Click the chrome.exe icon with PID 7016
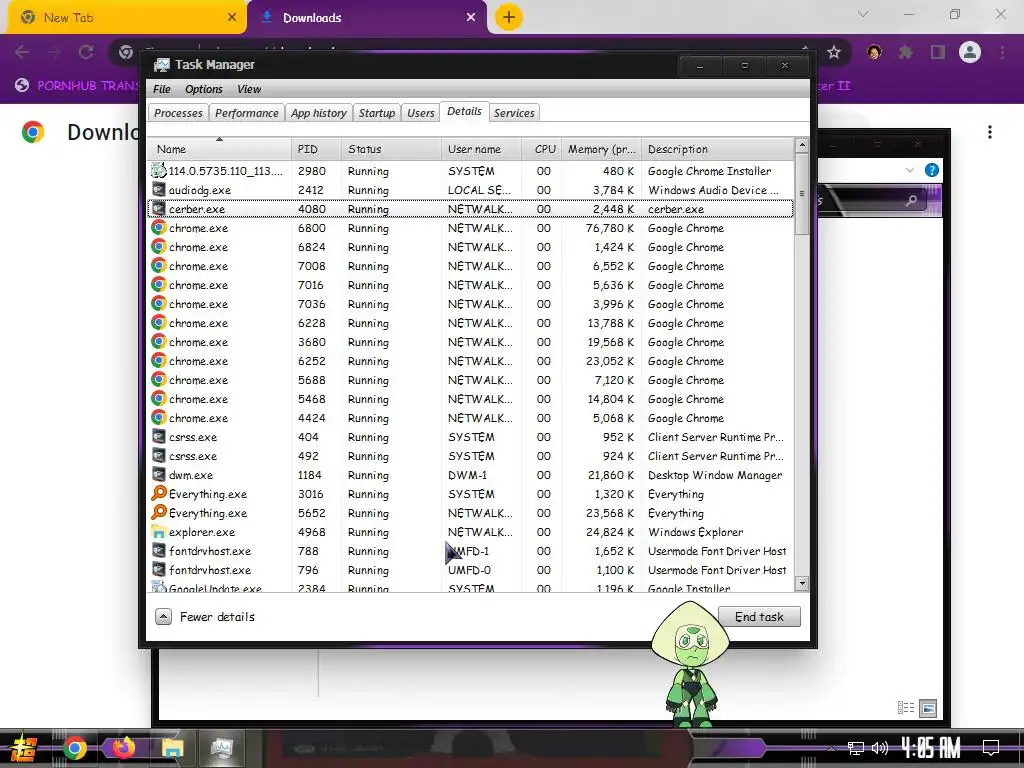 (x=159, y=284)
